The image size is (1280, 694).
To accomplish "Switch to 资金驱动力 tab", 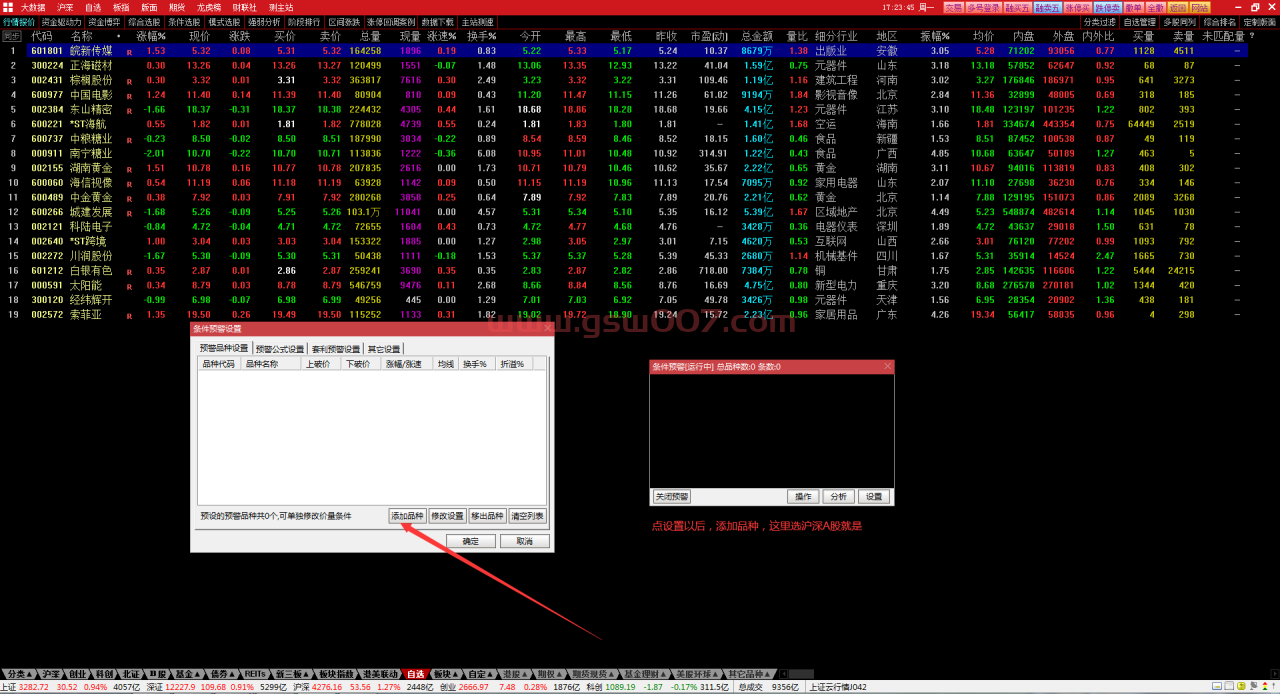I will (61, 21).
